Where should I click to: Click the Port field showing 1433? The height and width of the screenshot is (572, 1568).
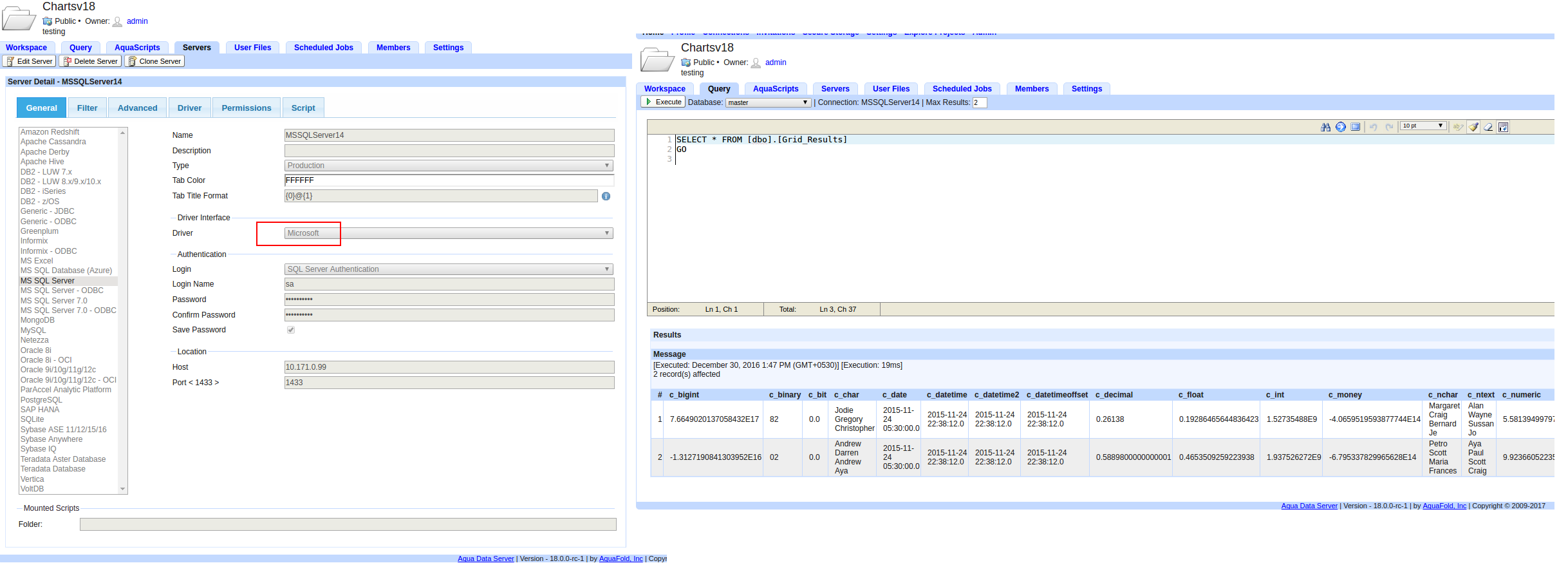coord(449,383)
